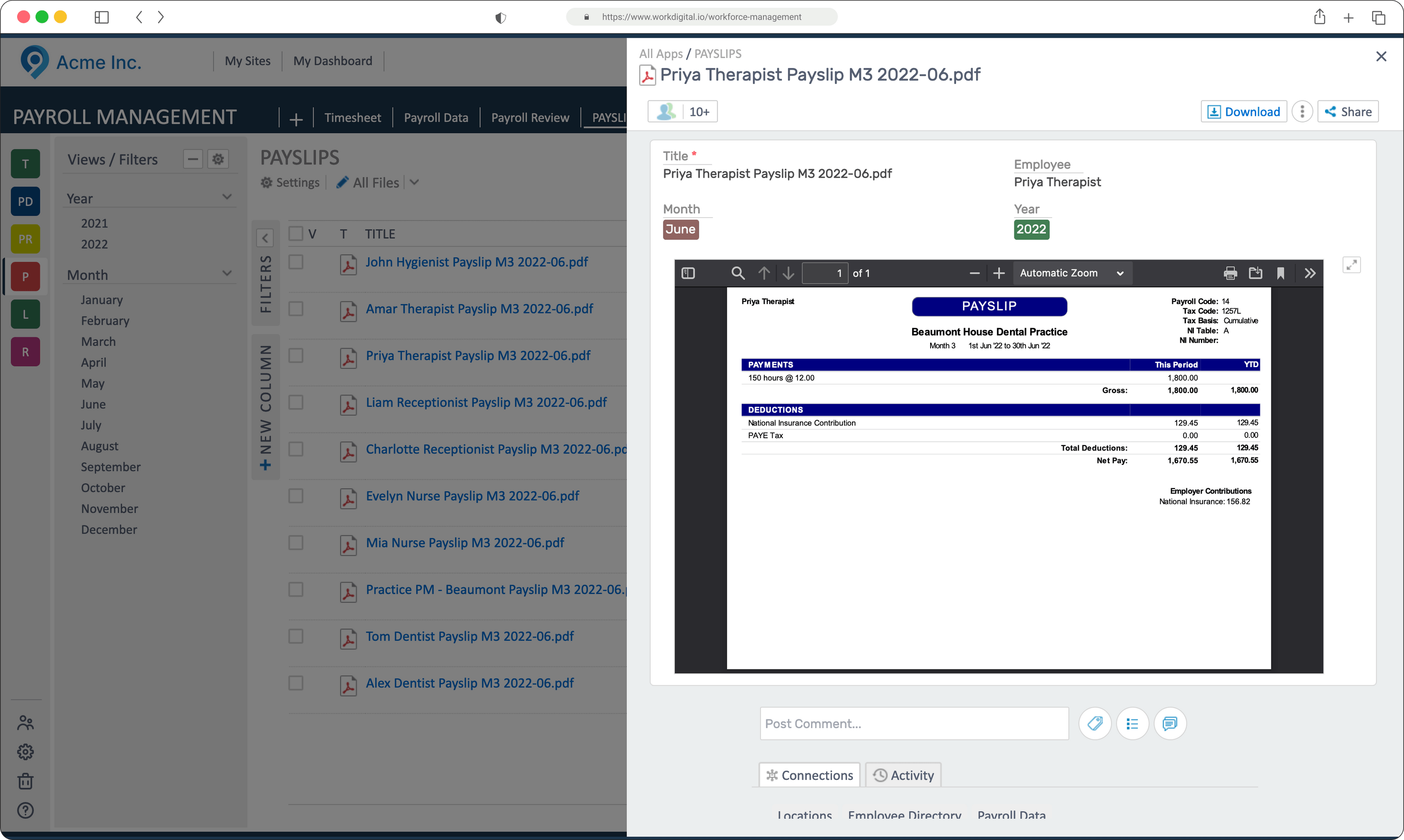Open the Liam Receptionist Payslip link
The width and height of the screenshot is (1404, 840).
click(486, 402)
